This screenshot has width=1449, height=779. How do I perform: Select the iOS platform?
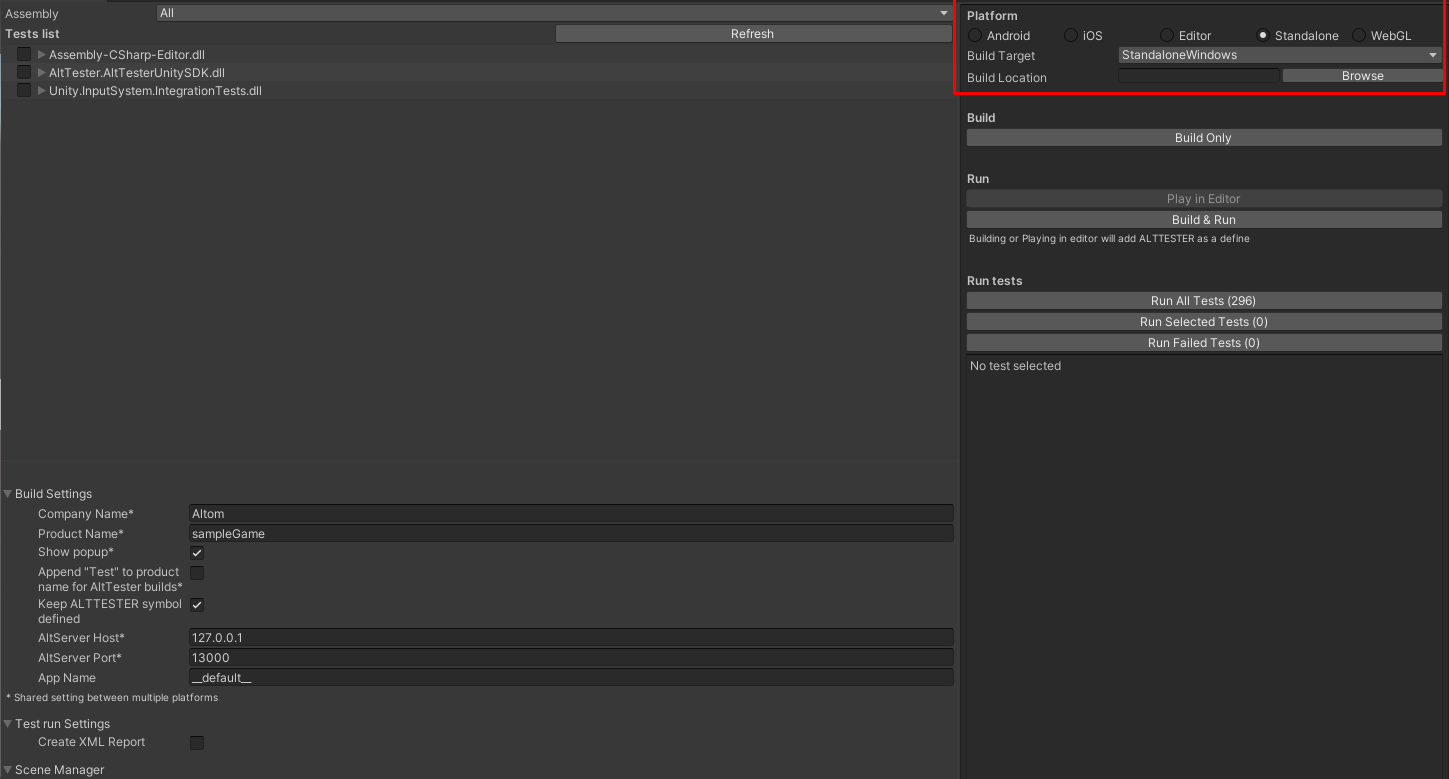(1069, 35)
